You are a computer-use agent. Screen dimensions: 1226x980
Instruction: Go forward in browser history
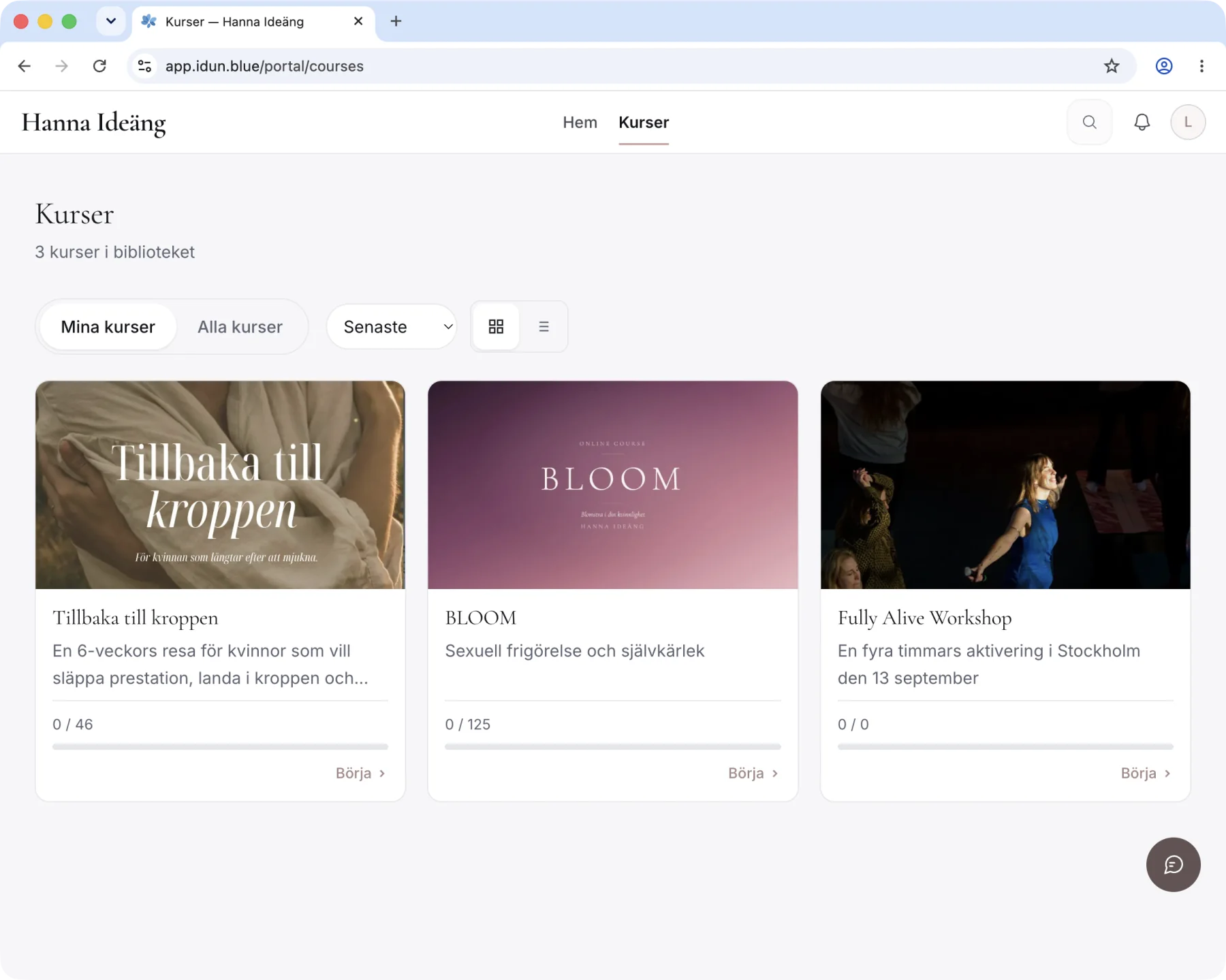tap(62, 66)
